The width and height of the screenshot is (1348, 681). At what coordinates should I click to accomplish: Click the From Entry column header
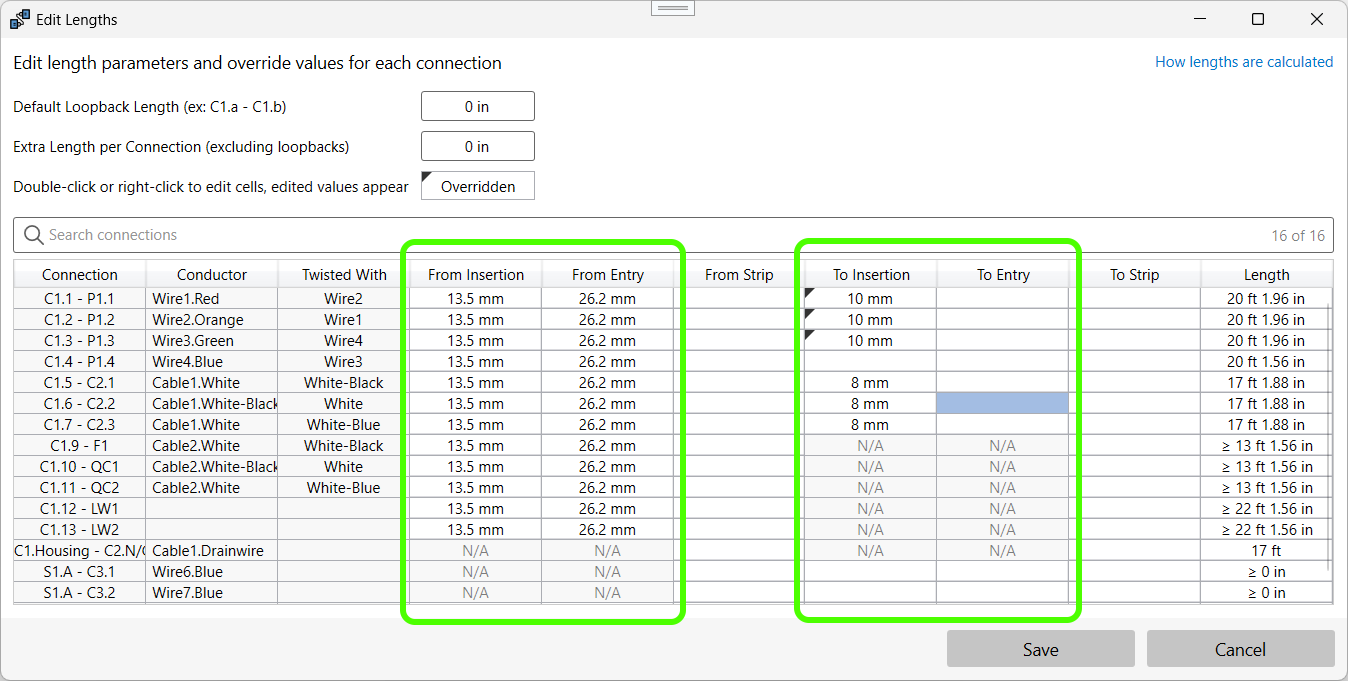coord(608,274)
